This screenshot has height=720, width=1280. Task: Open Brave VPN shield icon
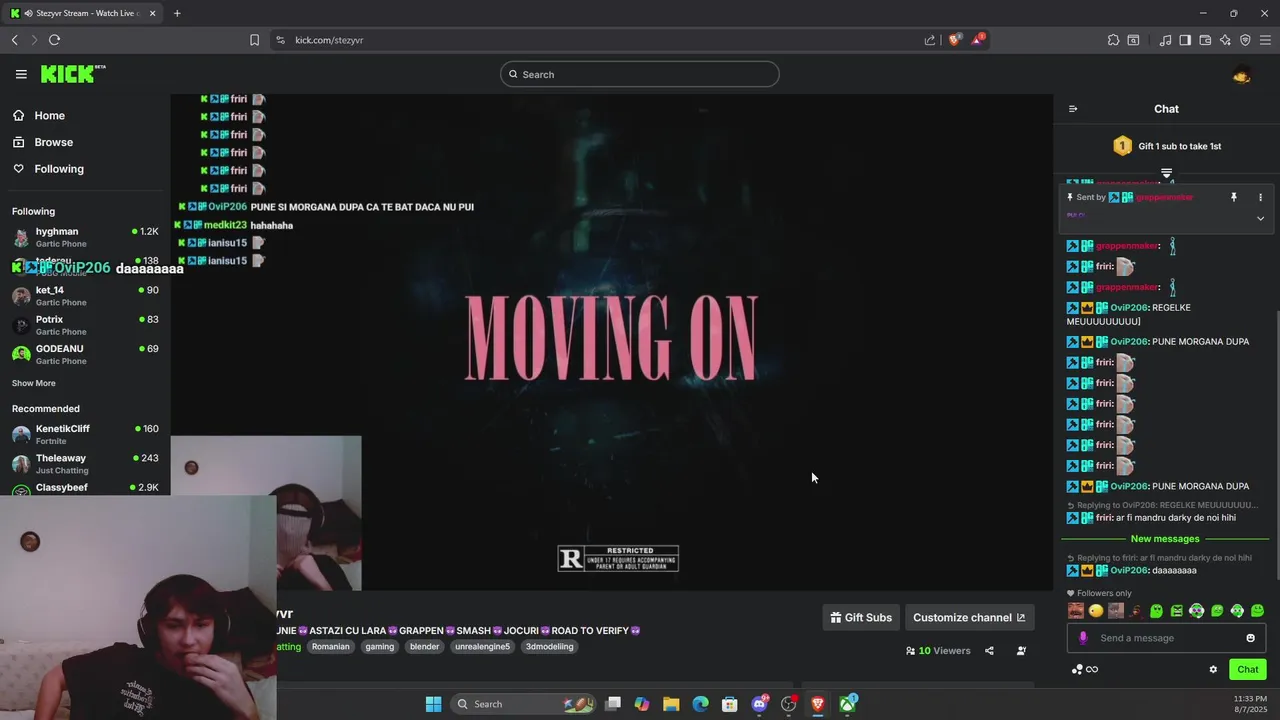point(1245,40)
